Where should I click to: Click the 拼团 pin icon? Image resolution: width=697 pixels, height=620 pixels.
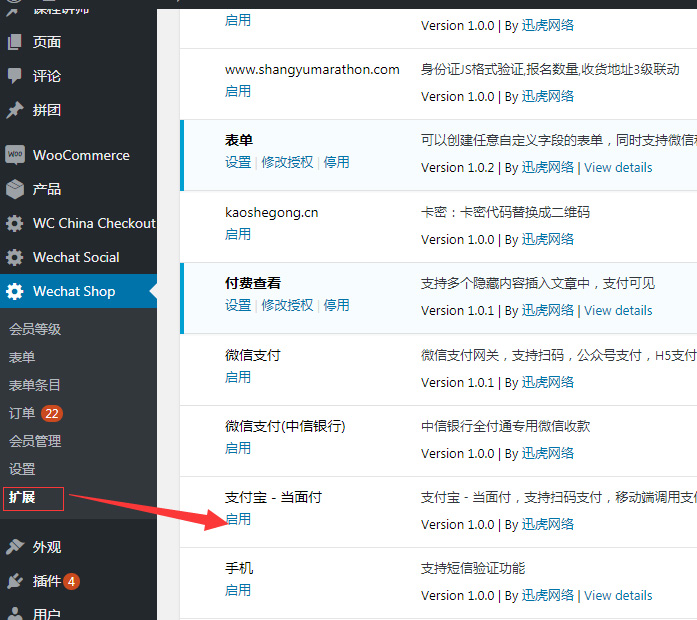[14, 110]
